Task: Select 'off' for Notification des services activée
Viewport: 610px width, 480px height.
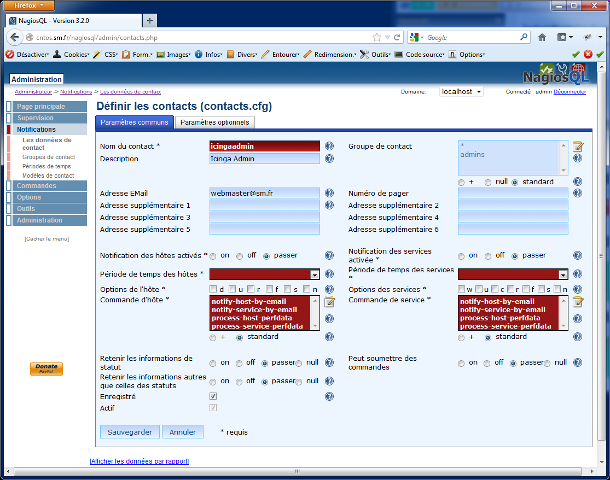Action: (489, 256)
